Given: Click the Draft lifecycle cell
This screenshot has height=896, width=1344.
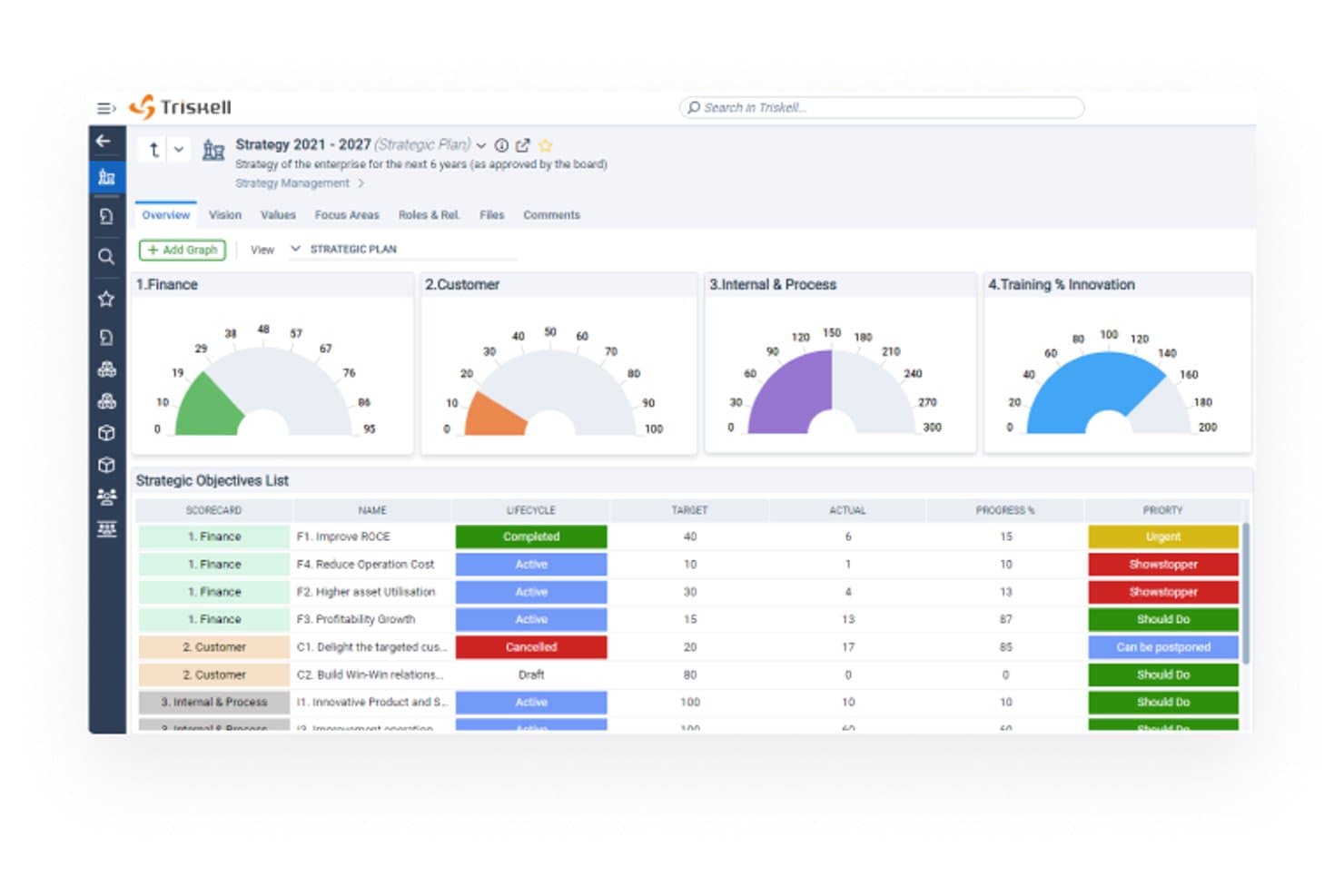Looking at the screenshot, I should (531, 674).
